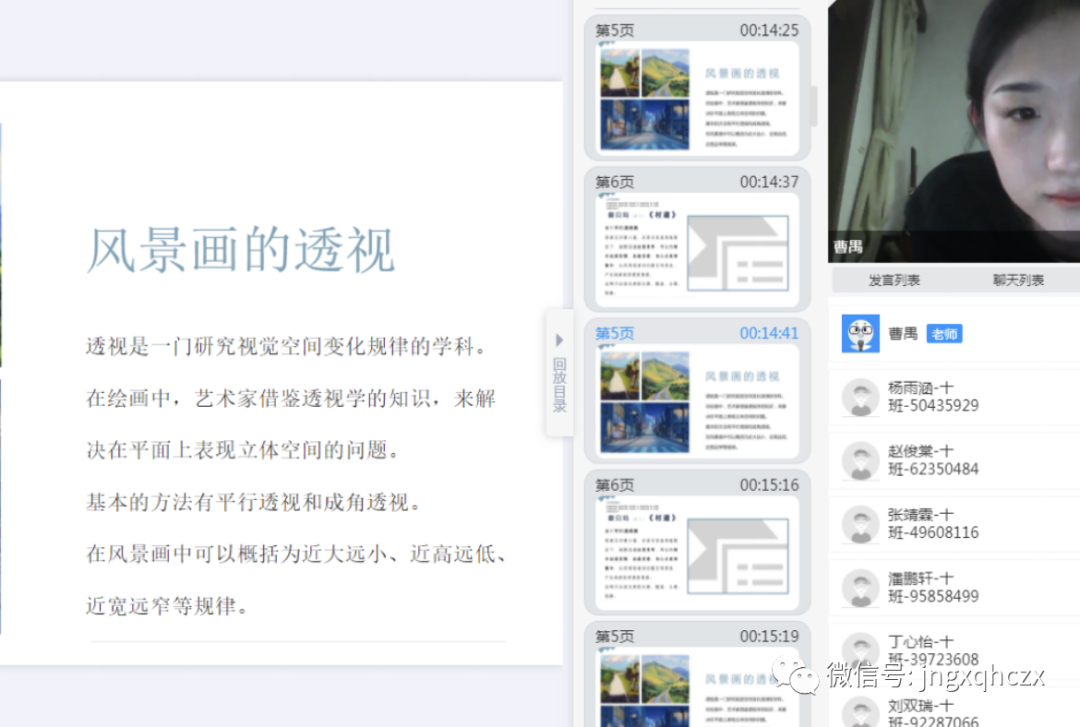This screenshot has height=727, width=1080.
Task: Switch to the 发言列表 tab
Action: (894, 280)
